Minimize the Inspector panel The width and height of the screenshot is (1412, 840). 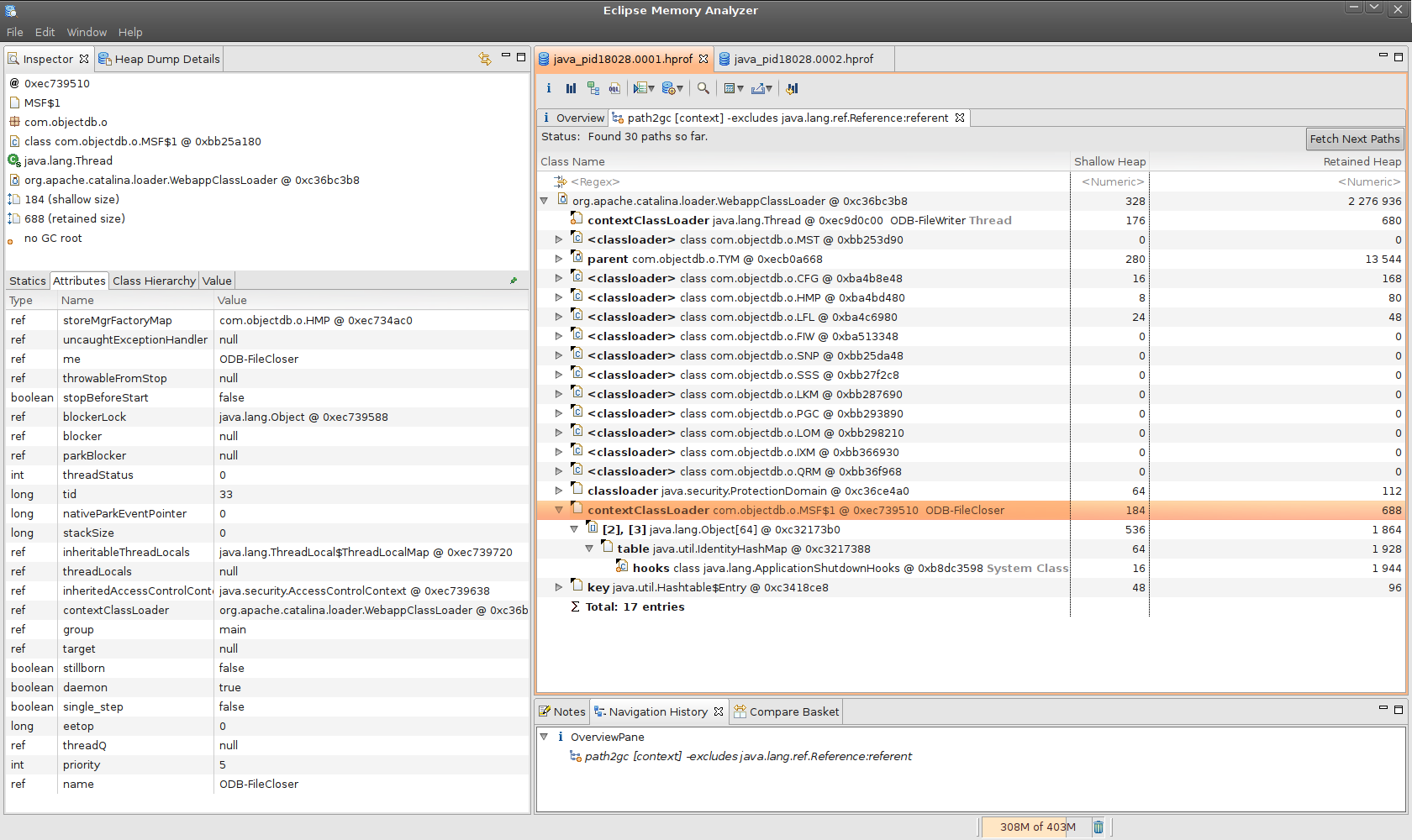[x=506, y=56]
